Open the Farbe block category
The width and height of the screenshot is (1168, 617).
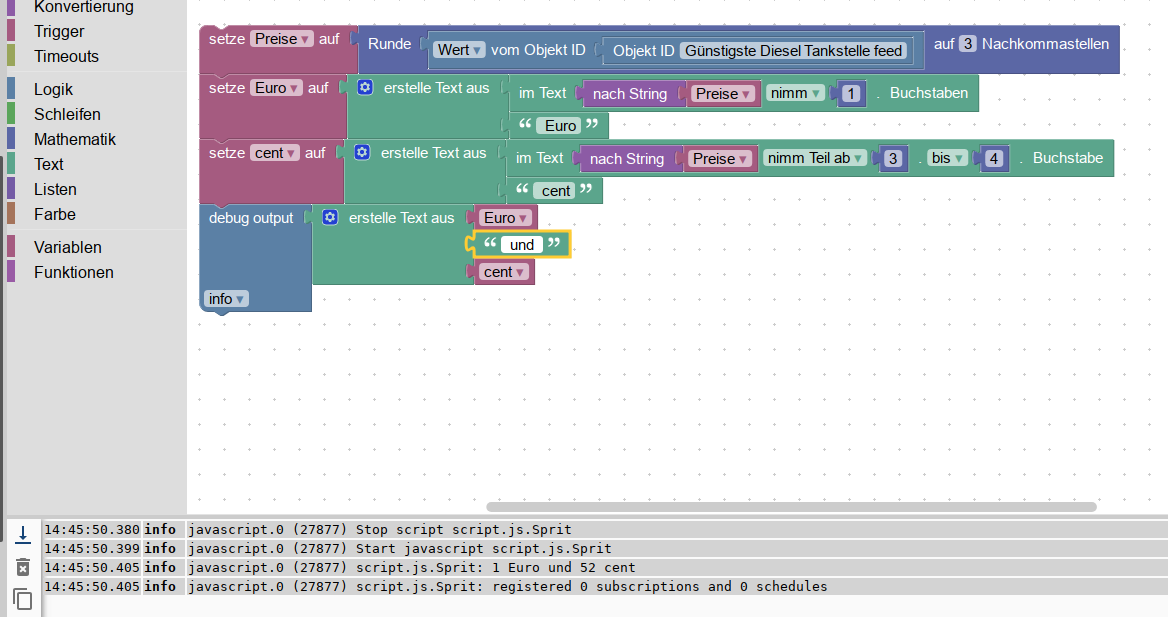tap(54, 215)
